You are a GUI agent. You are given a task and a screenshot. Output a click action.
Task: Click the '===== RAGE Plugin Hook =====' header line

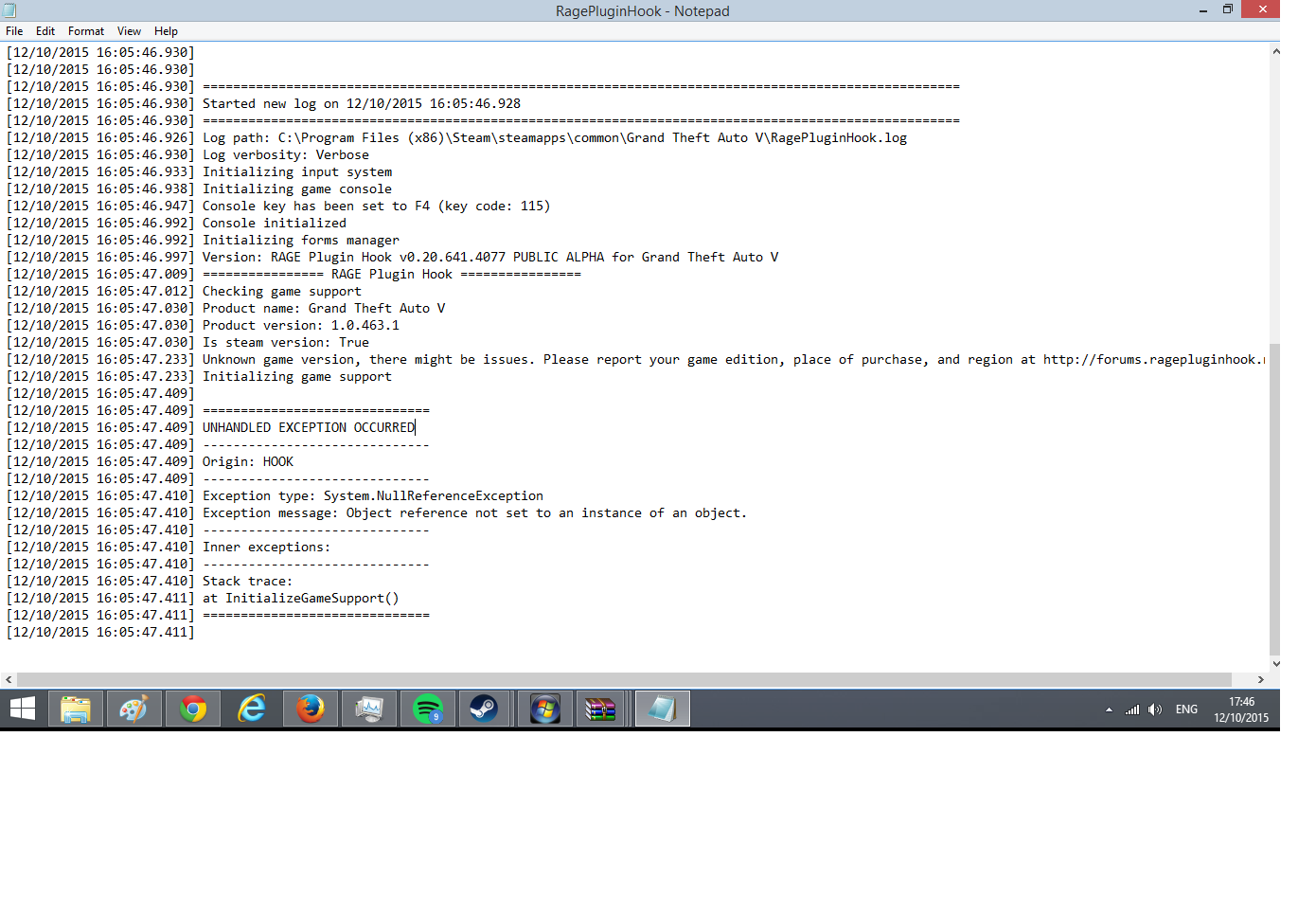pos(392,275)
